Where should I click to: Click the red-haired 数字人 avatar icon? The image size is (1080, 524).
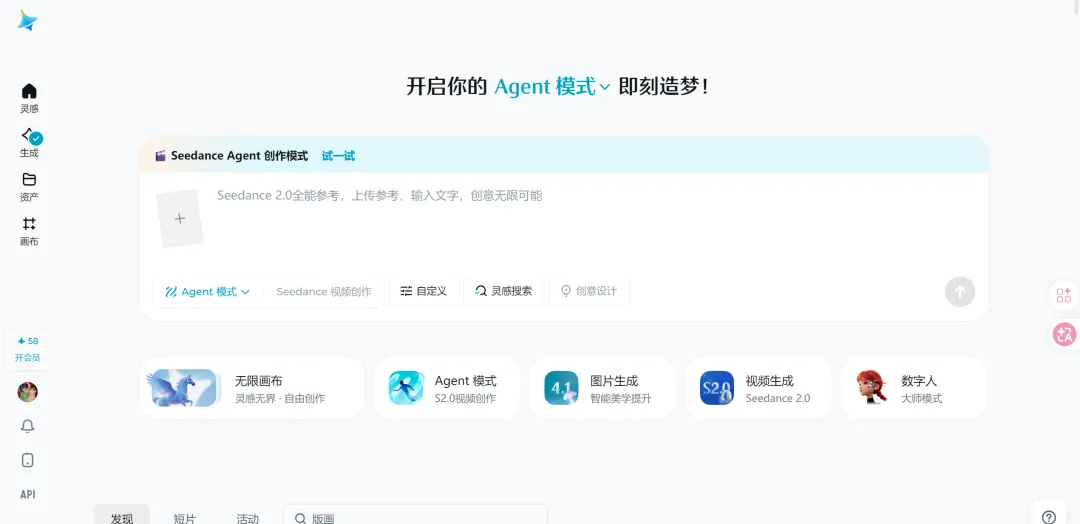872,387
